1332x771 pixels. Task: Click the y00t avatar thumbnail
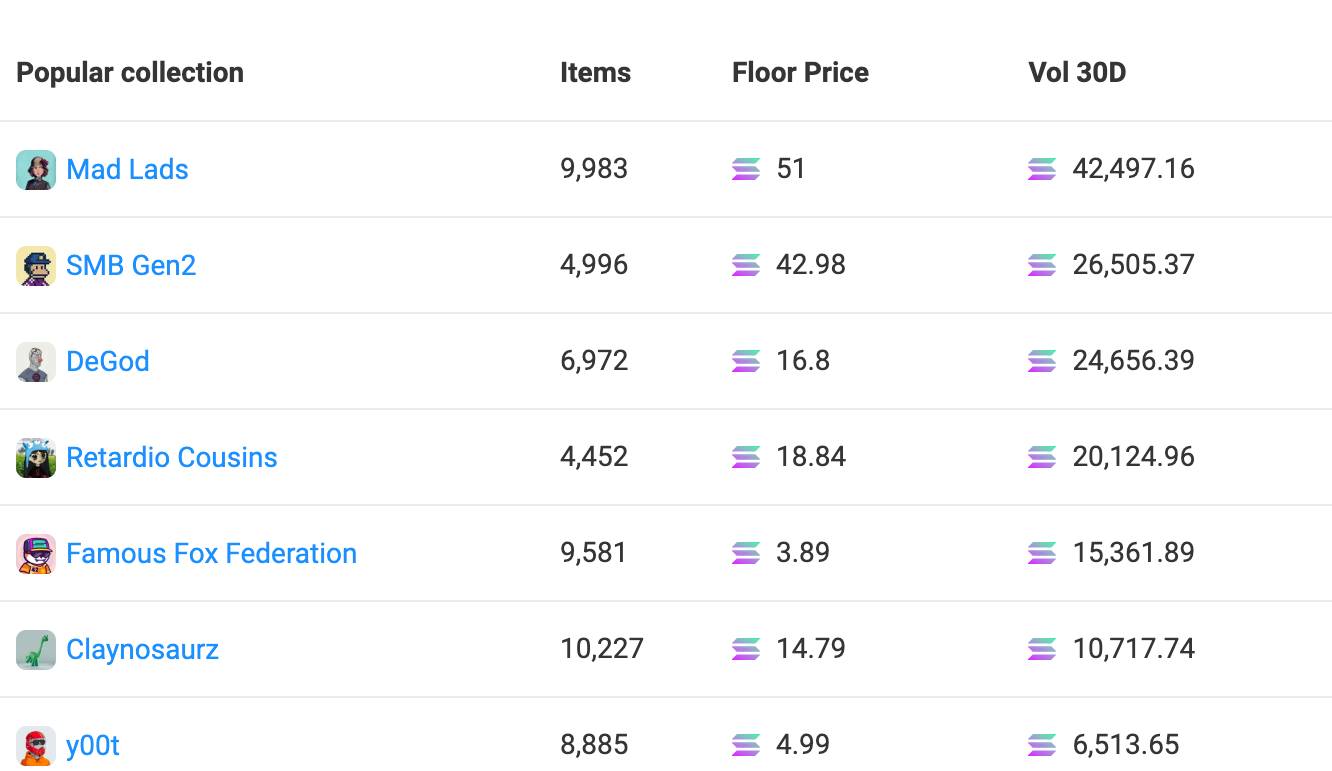click(x=36, y=746)
